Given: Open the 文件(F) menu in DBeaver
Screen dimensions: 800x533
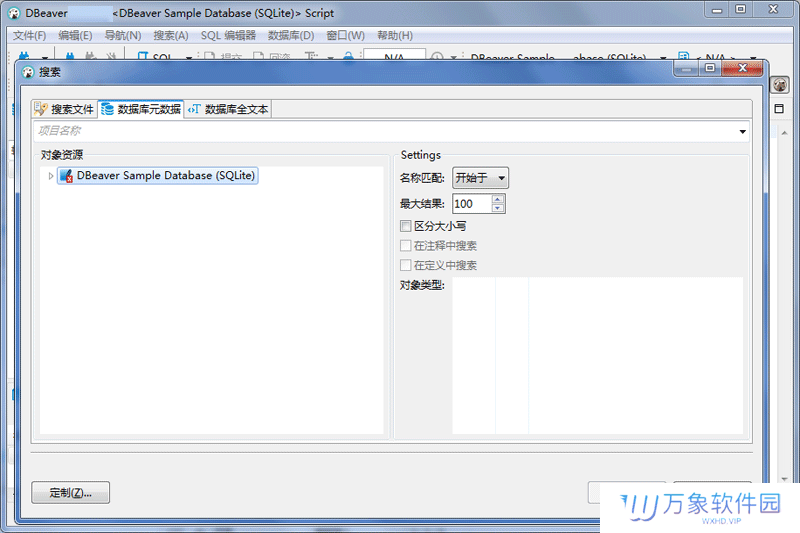Looking at the screenshot, I should coord(29,36).
